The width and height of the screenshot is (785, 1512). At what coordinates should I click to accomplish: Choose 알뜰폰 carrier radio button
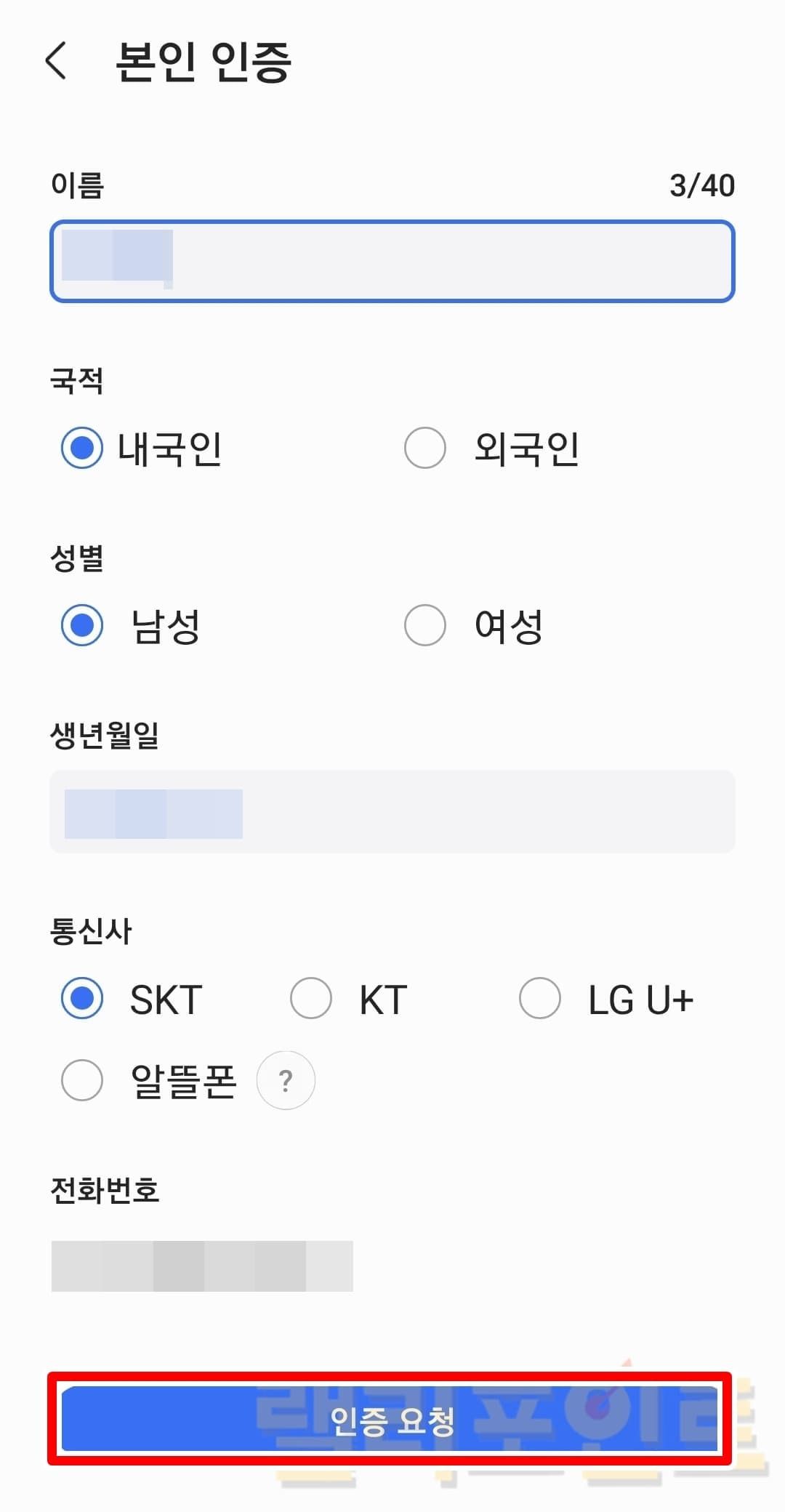(x=82, y=1080)
